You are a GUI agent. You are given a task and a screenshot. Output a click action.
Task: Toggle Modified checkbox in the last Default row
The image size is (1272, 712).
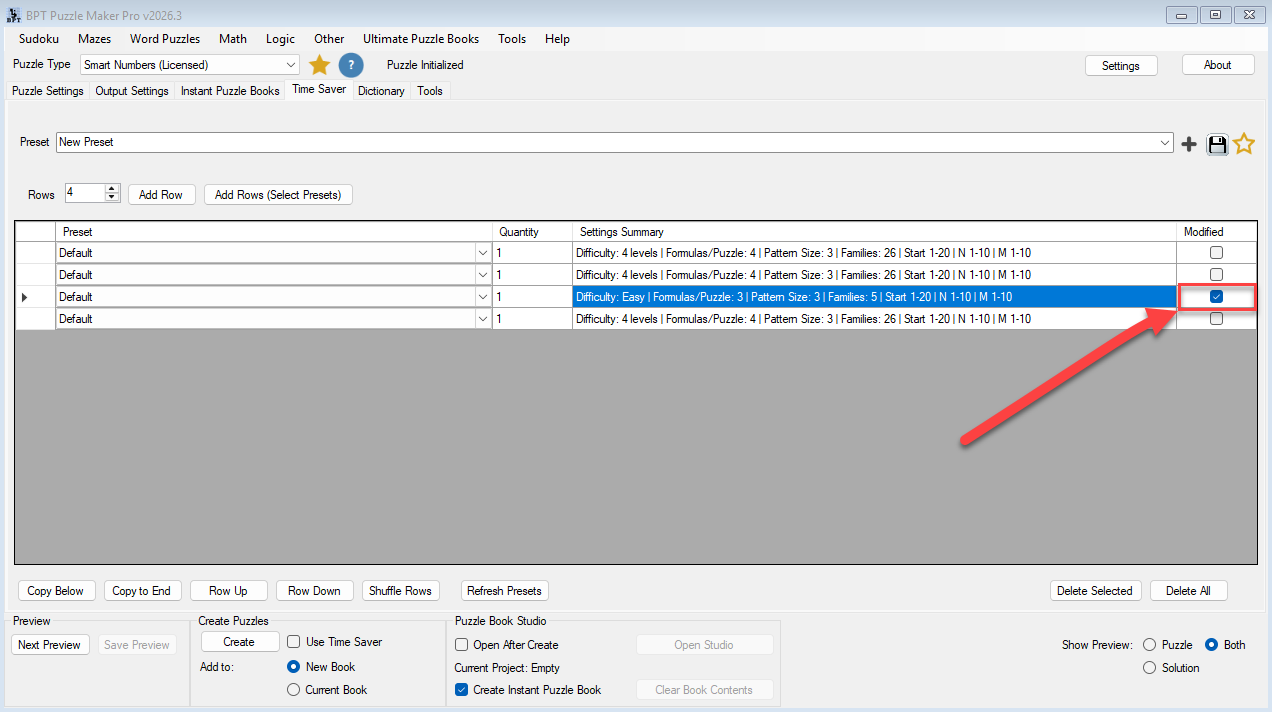click(x=1216, y=319)
